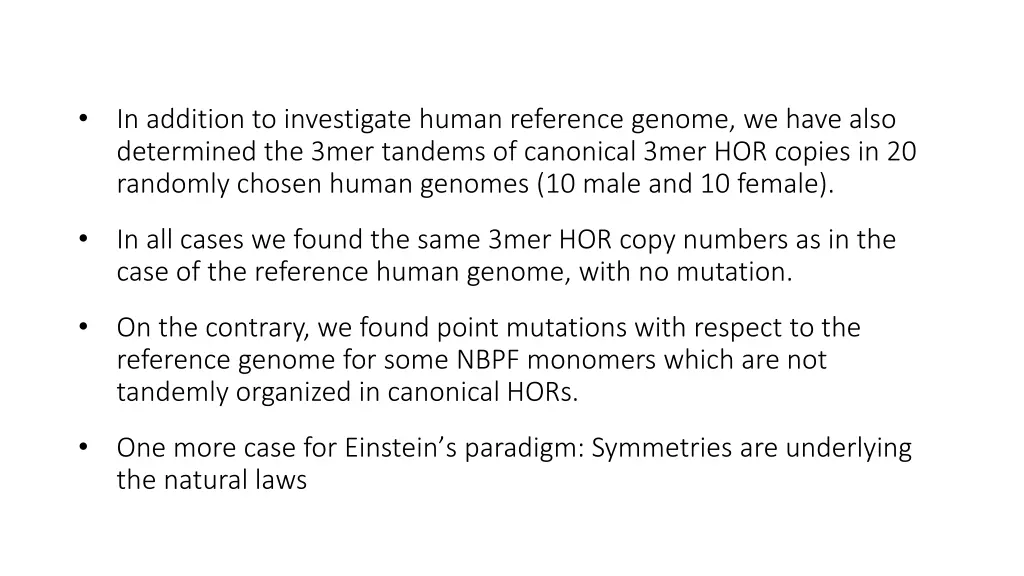This screenshot has width=1024, height=576.
Task: Click the fourth bullet point marker
Action: click(x=82, y=448)
